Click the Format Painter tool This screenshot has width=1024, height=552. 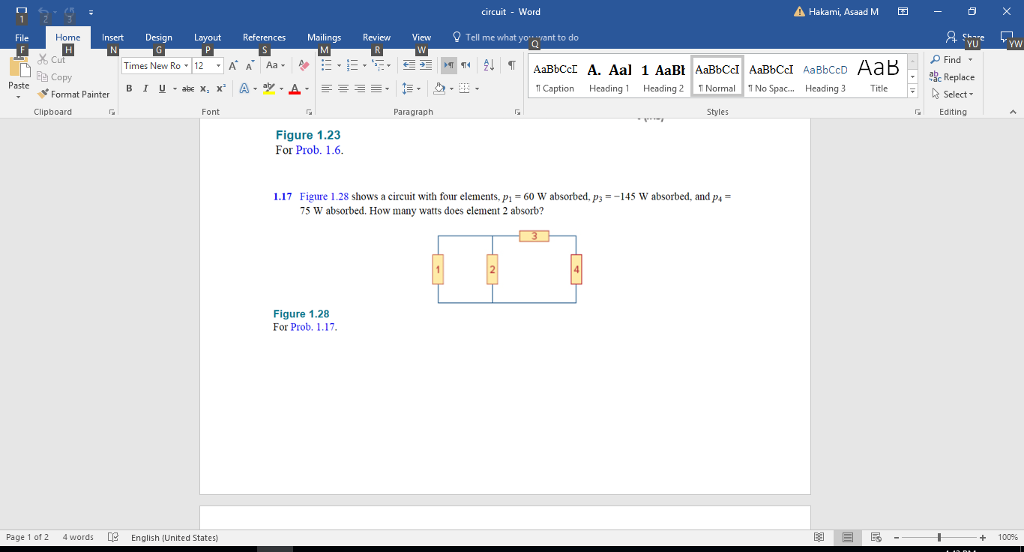click(74, 94)
